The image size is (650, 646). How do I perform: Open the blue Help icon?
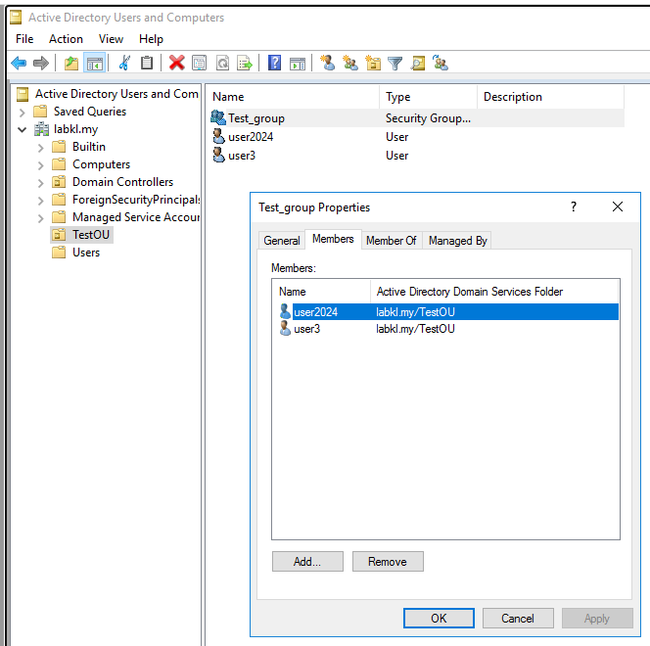coord(274,63)
